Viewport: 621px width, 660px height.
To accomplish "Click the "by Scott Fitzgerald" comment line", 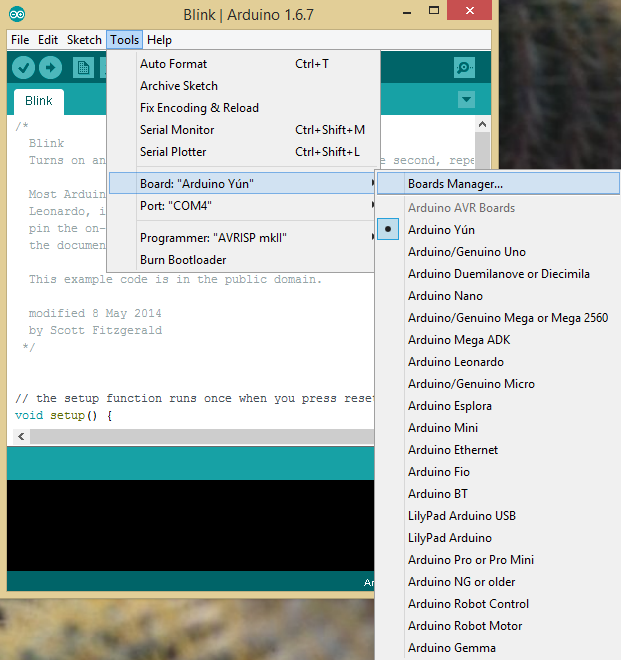I will (x=95, y=330).
